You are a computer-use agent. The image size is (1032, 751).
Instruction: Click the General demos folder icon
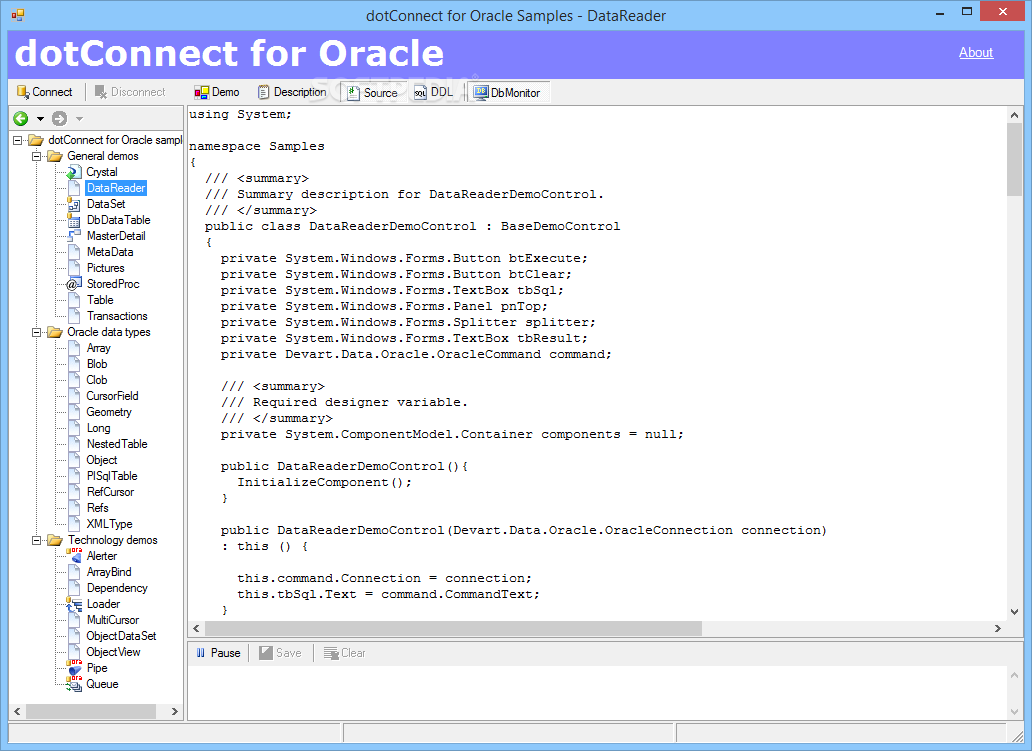click(x=55, y=156)
